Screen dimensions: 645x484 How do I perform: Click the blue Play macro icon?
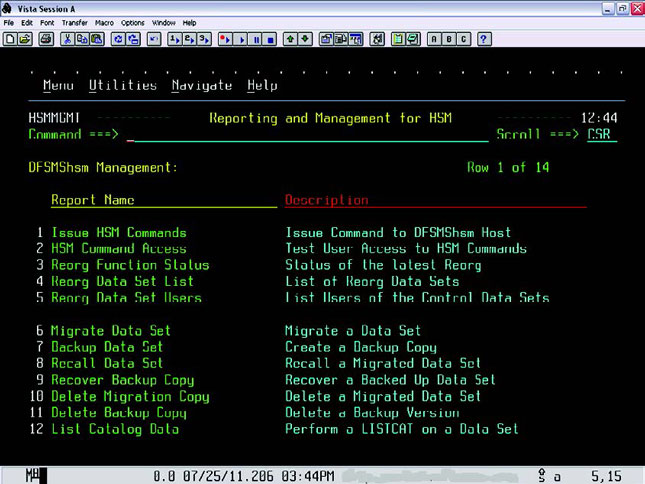pyautogui.click(x=241, y=39)
